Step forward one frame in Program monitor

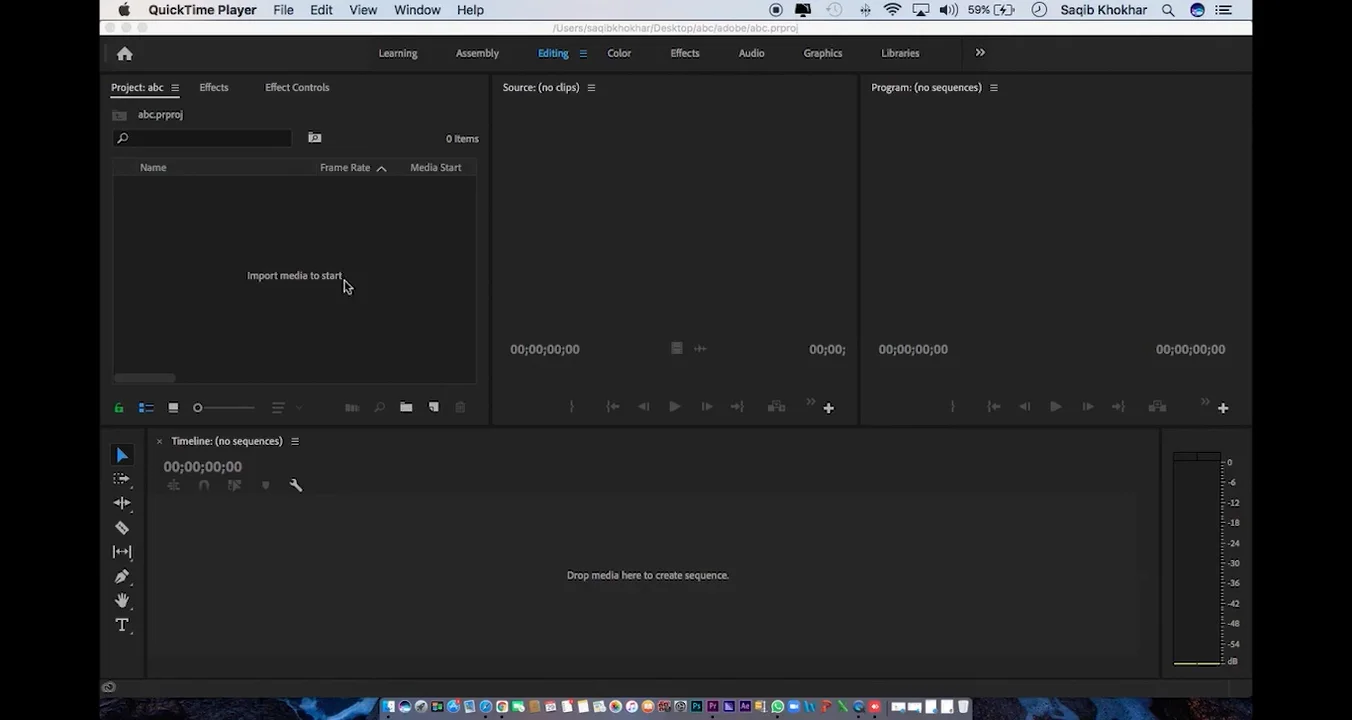(x=1087, y=407)
